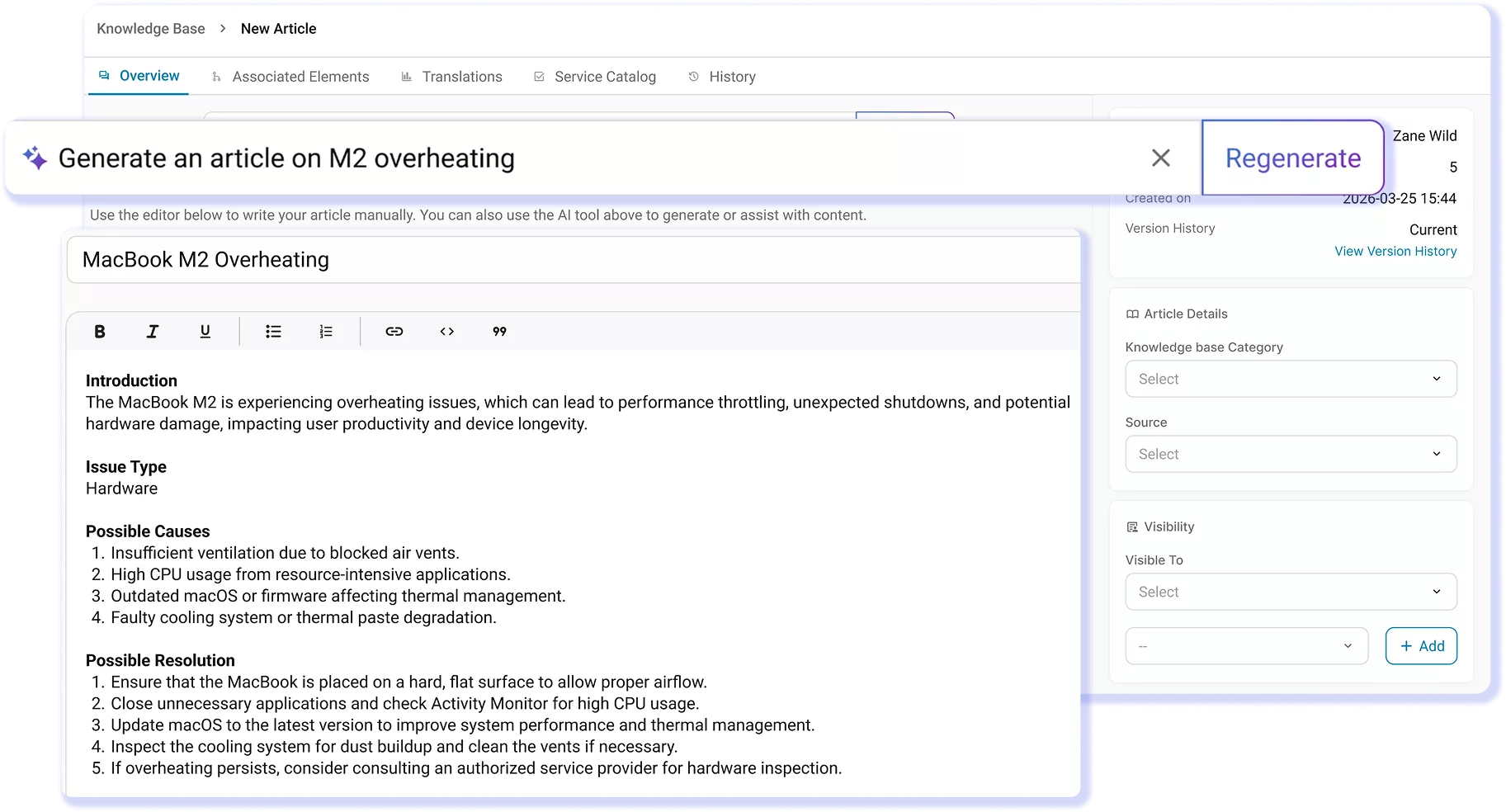
Task: Click the resolution about cleaning the vents
Action: (394, 746)
